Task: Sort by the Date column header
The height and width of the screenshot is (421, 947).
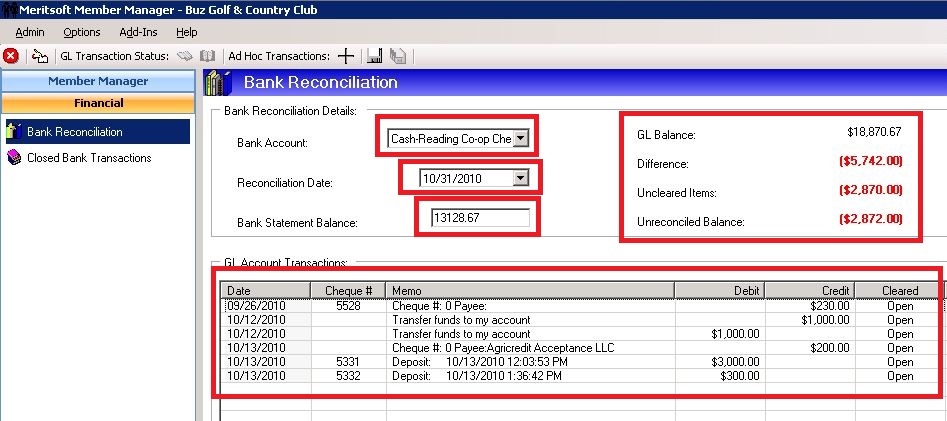Action: 266,291
